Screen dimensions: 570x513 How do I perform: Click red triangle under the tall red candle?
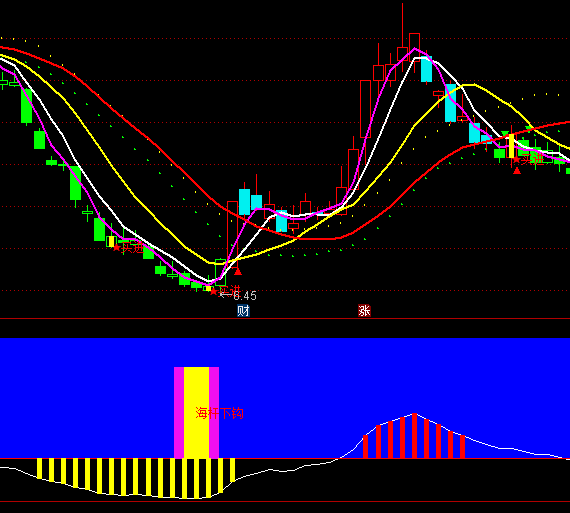[x=238, y=272]
